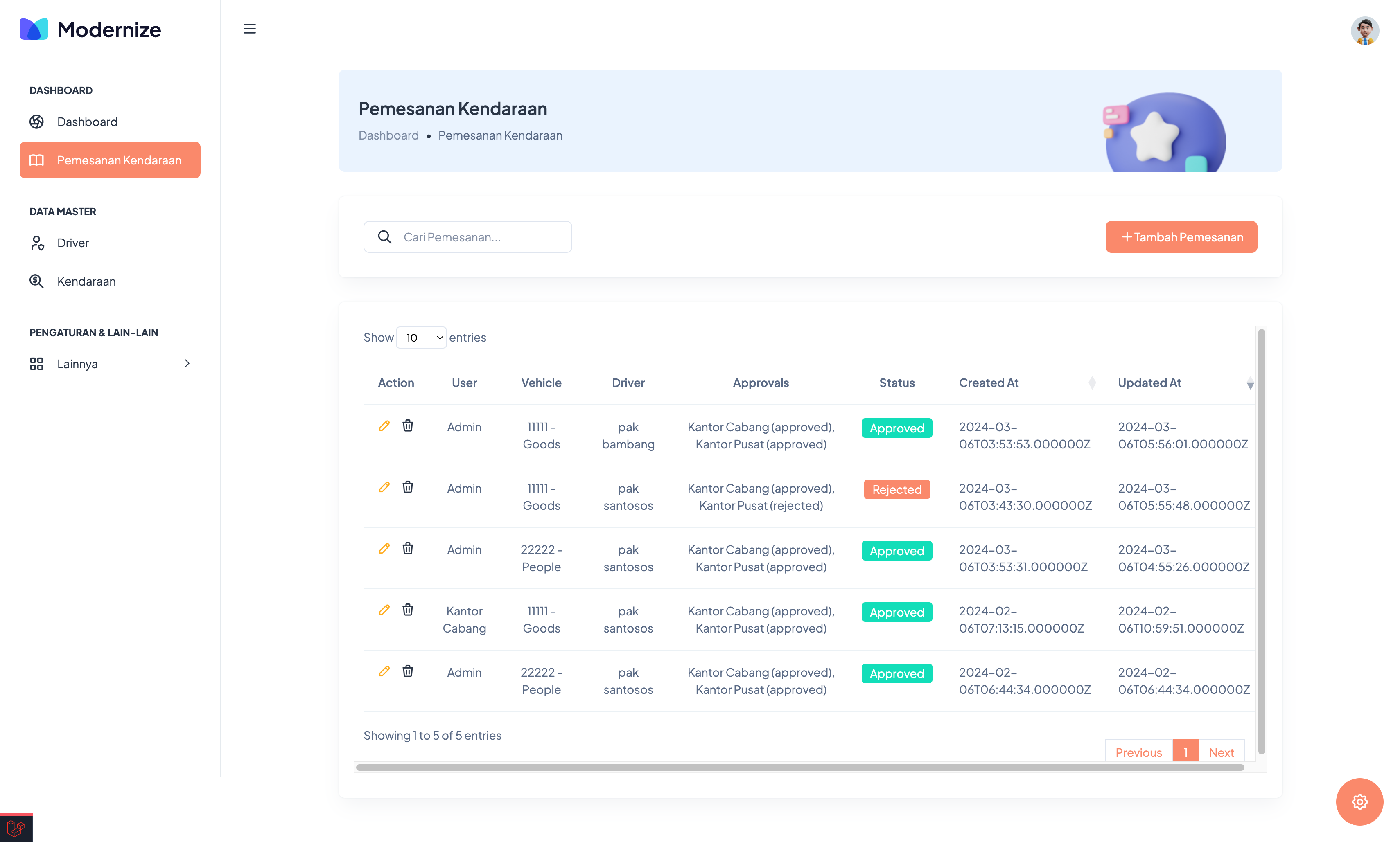Click the Tambah Pemesanan button

tap(1181, 237)
